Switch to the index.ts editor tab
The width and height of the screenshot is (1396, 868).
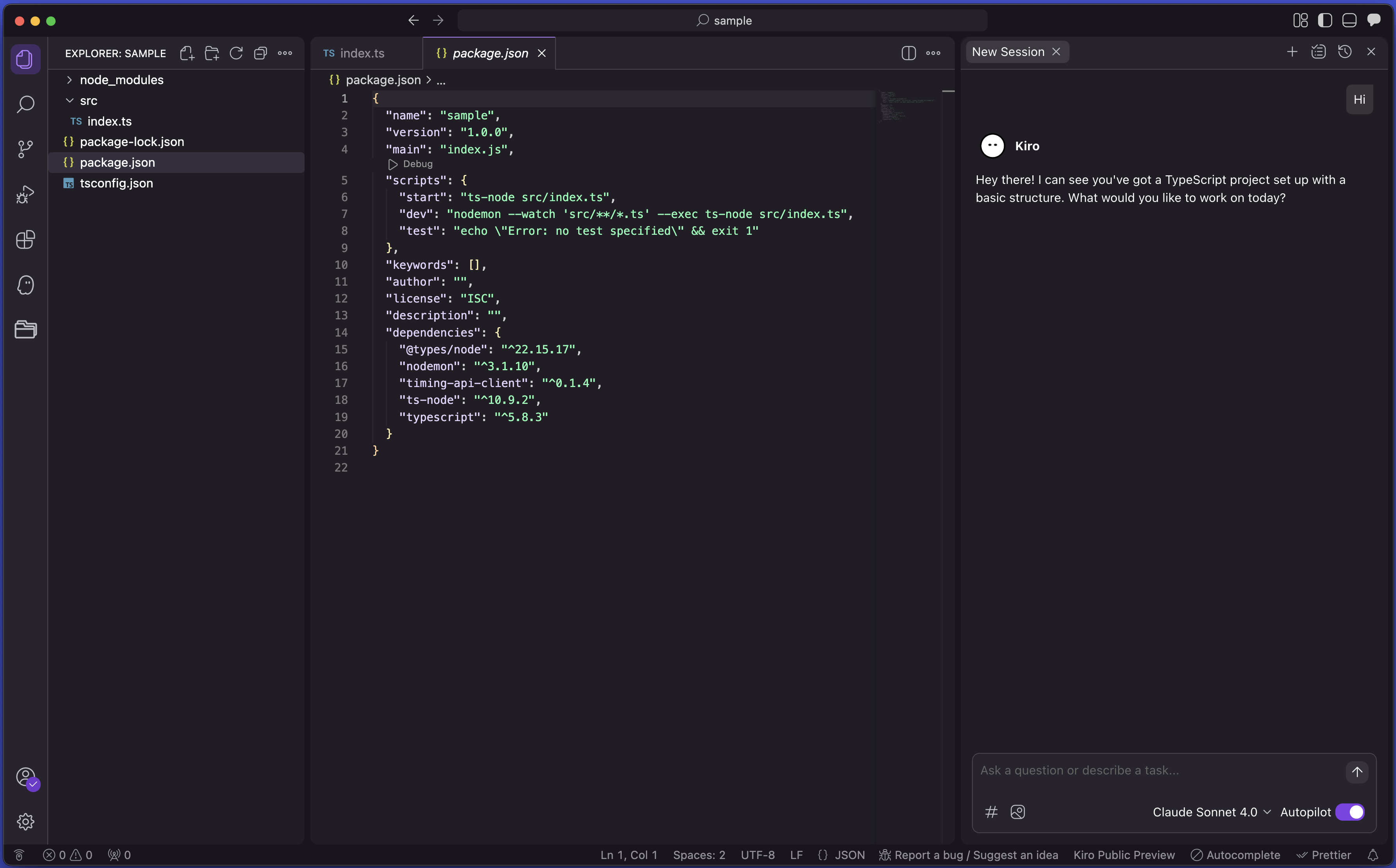coord(362,53)
